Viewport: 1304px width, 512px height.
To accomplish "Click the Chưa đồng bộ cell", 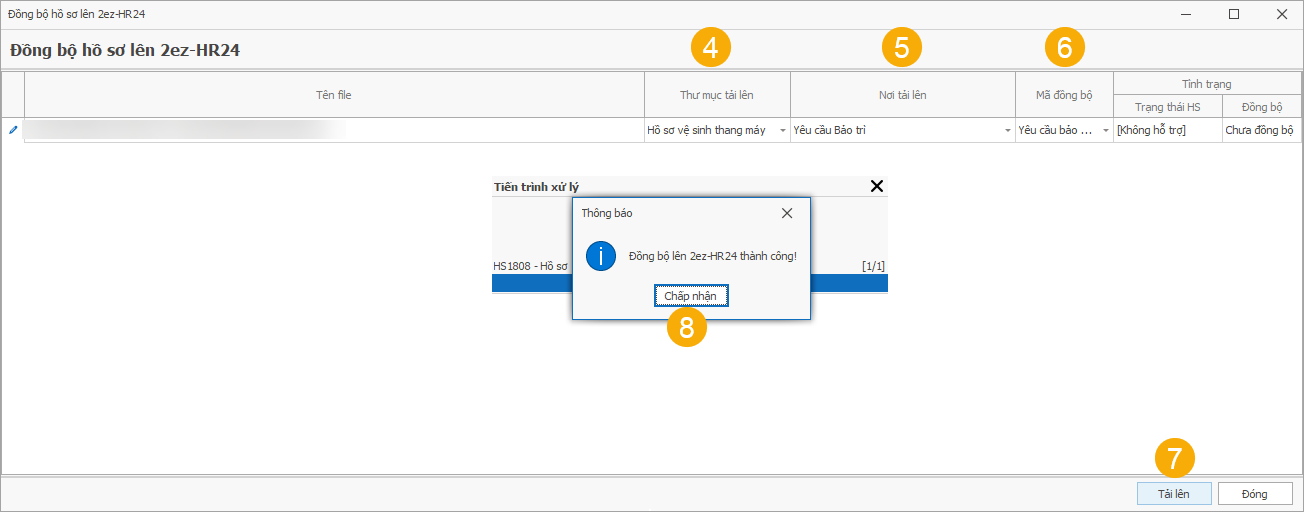I will [1262, 131].
